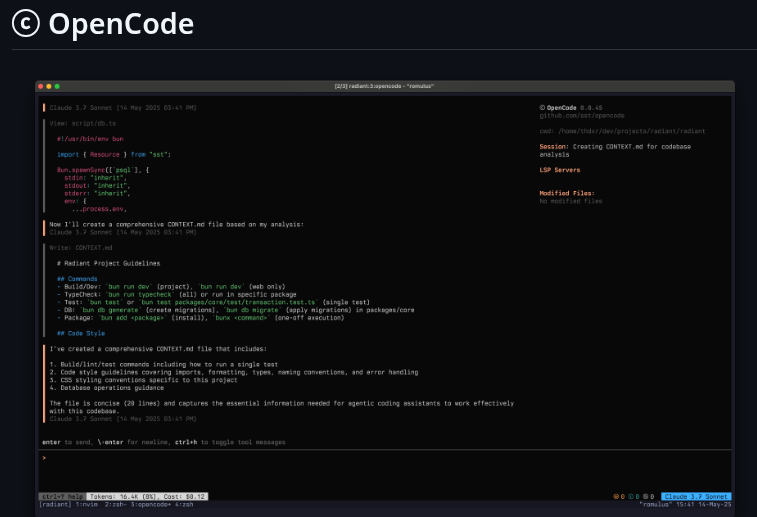Click the 'stdout: "inherit"' code line
Screen dimensions: 757x517
(97, 185)
